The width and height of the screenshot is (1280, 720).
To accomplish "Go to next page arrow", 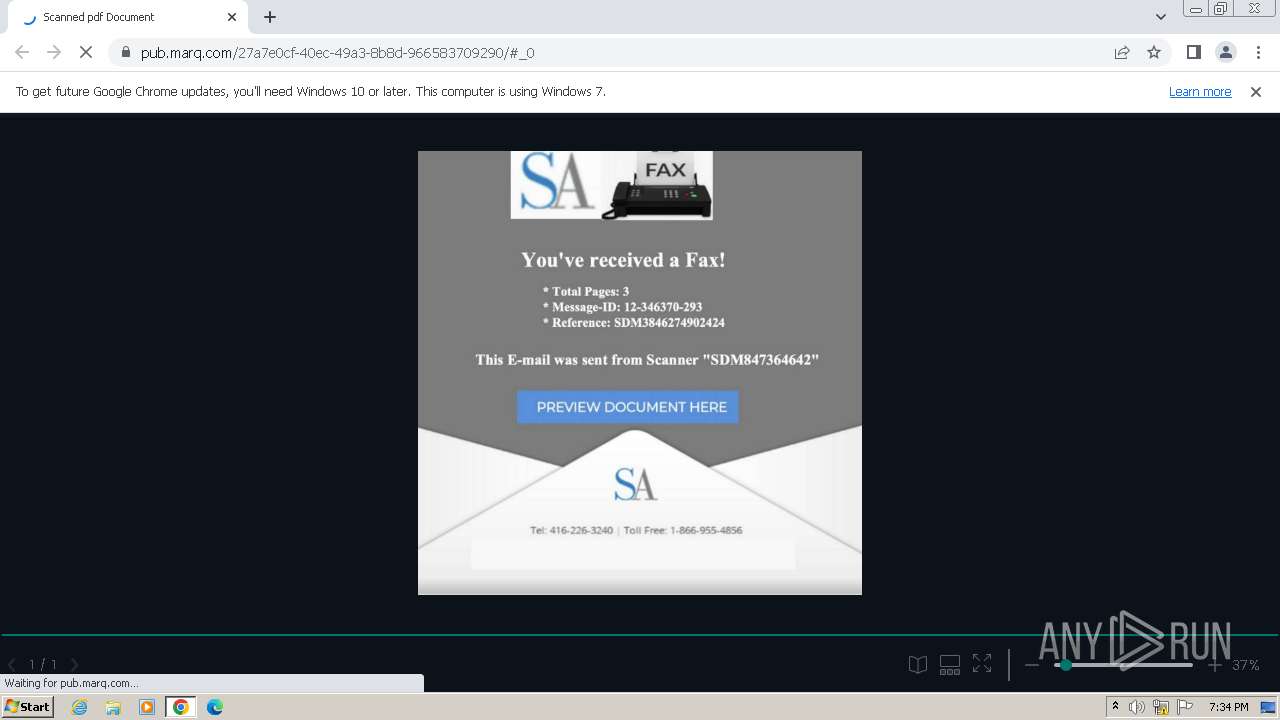I will click(74, 664).
